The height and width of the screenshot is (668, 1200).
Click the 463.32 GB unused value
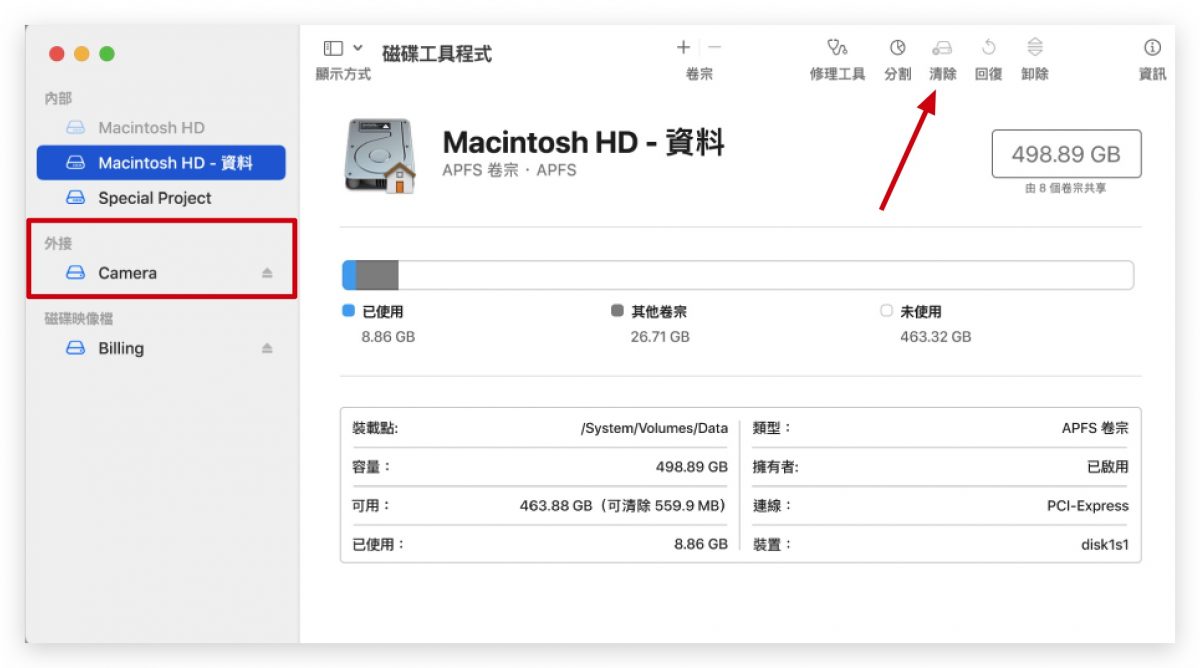[936, 337]
